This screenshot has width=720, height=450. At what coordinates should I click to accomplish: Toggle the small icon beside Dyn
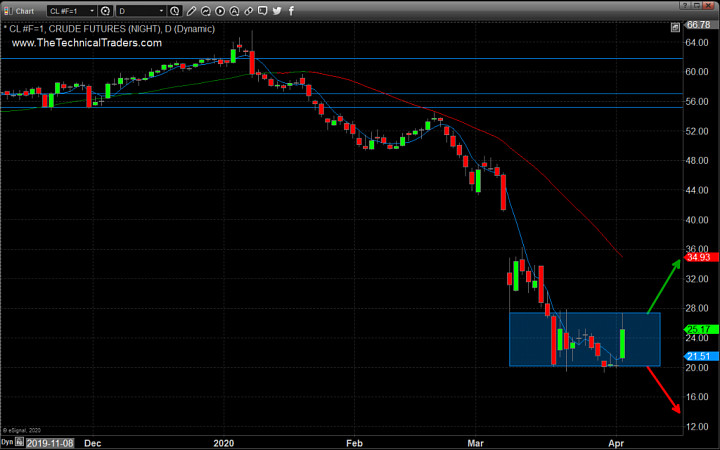(19, 442)
